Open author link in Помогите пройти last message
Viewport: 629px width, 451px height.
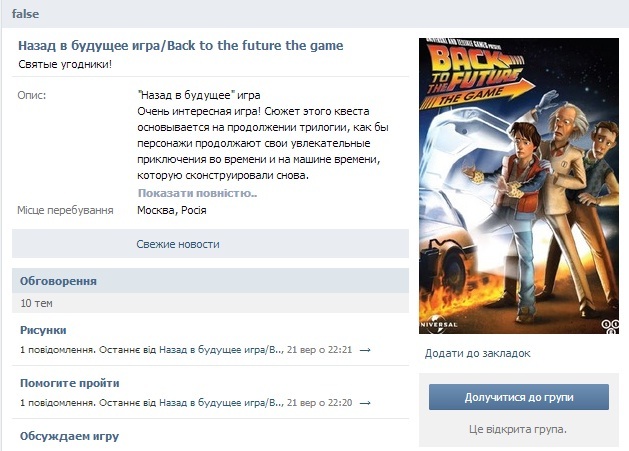221,403
